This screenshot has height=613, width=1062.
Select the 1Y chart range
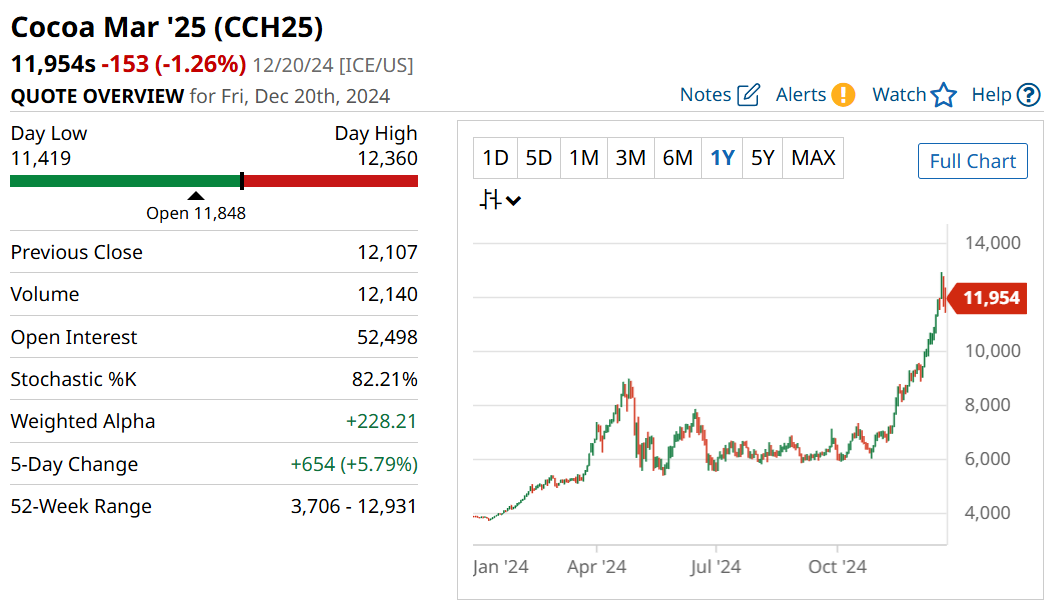click(722, 158)
